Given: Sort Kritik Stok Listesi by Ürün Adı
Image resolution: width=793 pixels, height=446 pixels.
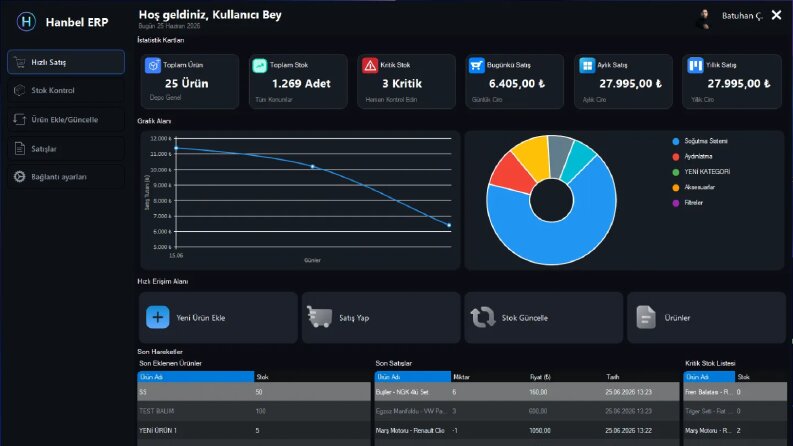Looking at the screenshot, I should (x=709, y=377).
